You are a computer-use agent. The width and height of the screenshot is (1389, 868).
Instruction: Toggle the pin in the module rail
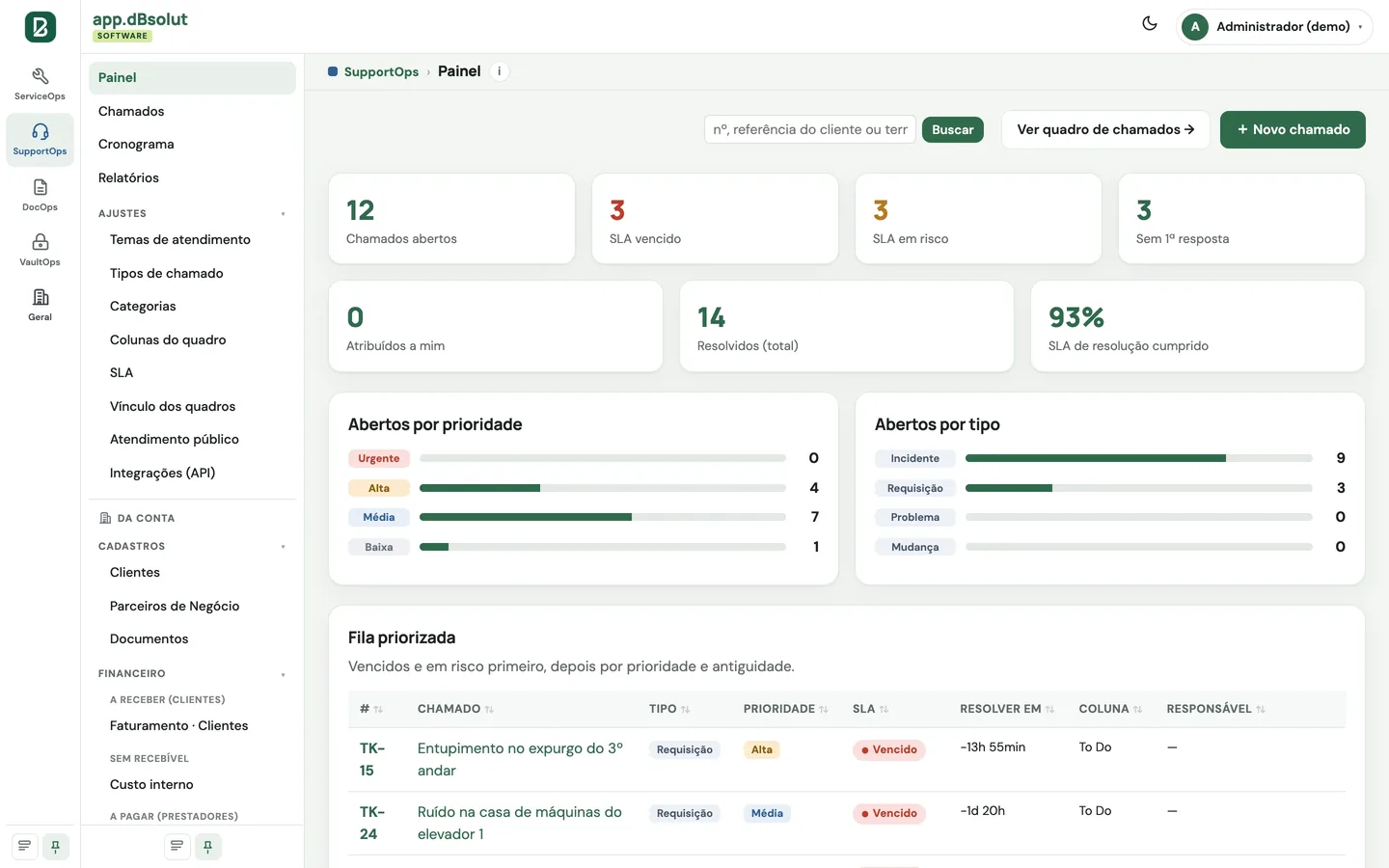[56, 847]
